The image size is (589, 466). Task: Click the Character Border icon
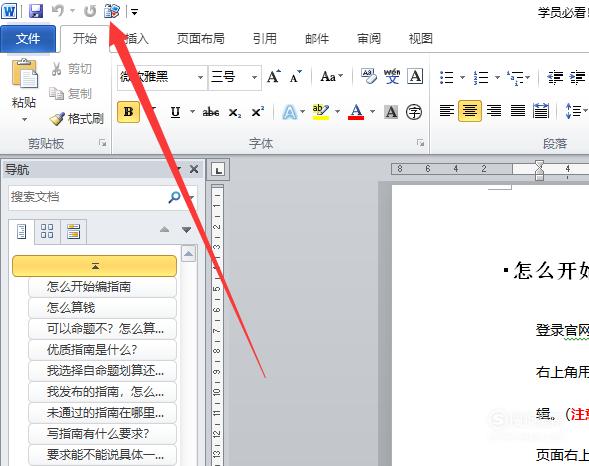point(415,77)
